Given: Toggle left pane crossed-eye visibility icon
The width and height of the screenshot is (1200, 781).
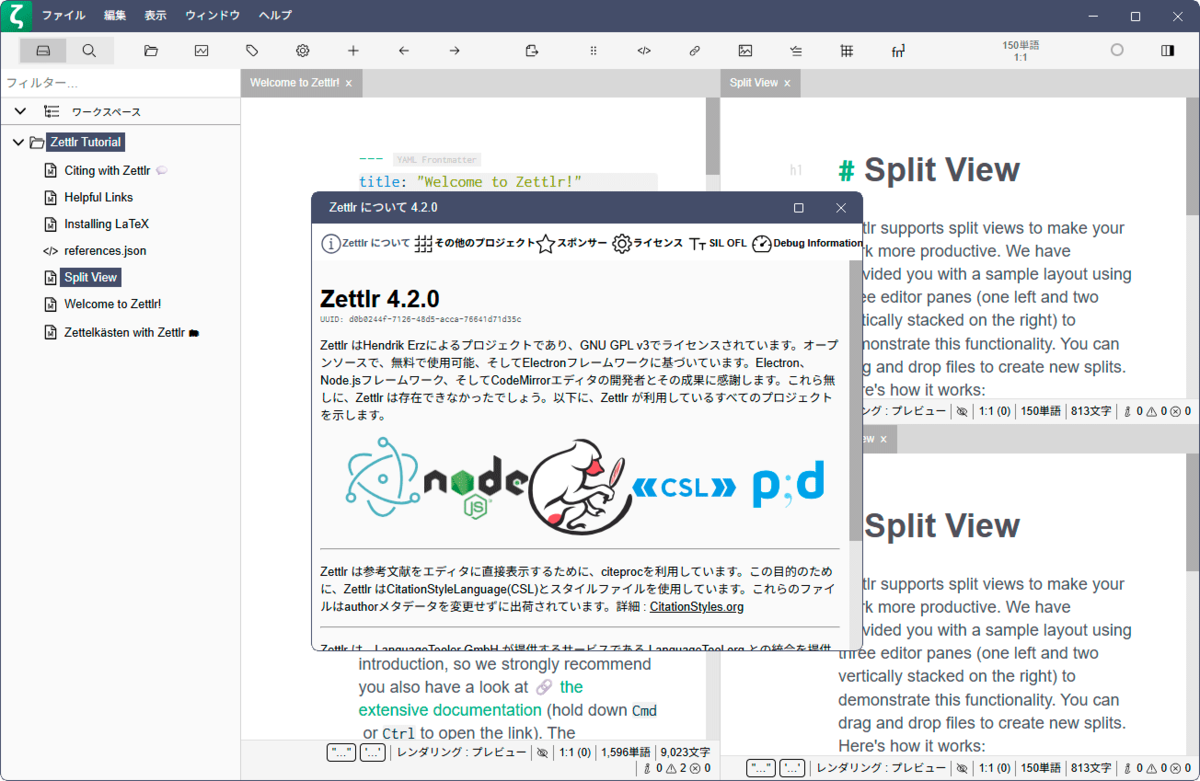Looking at the screenshot, I should tap(542, 753).
